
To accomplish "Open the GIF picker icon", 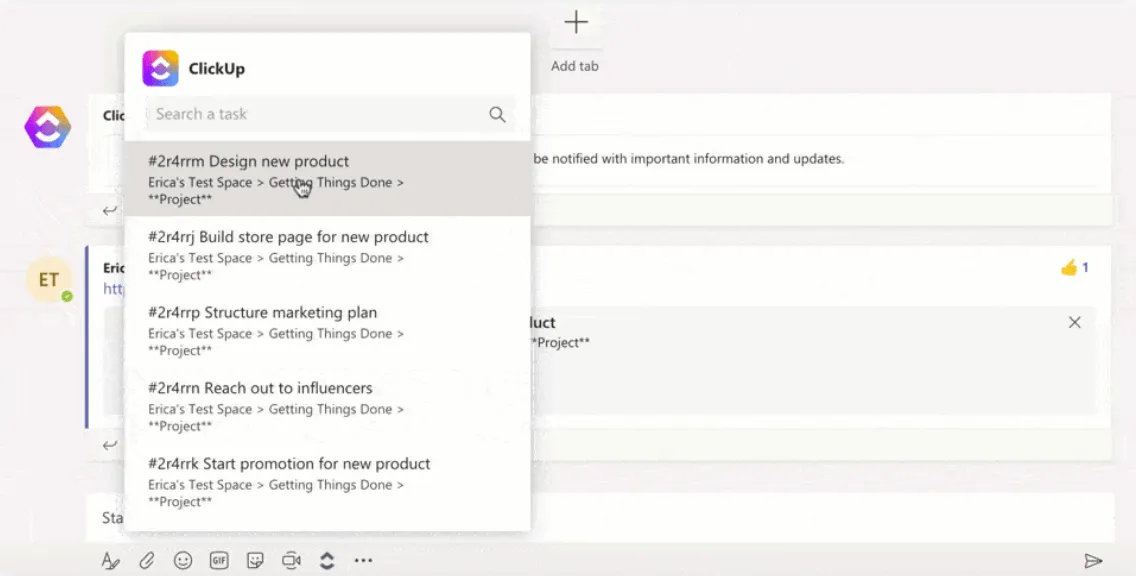I will (219, 560).
